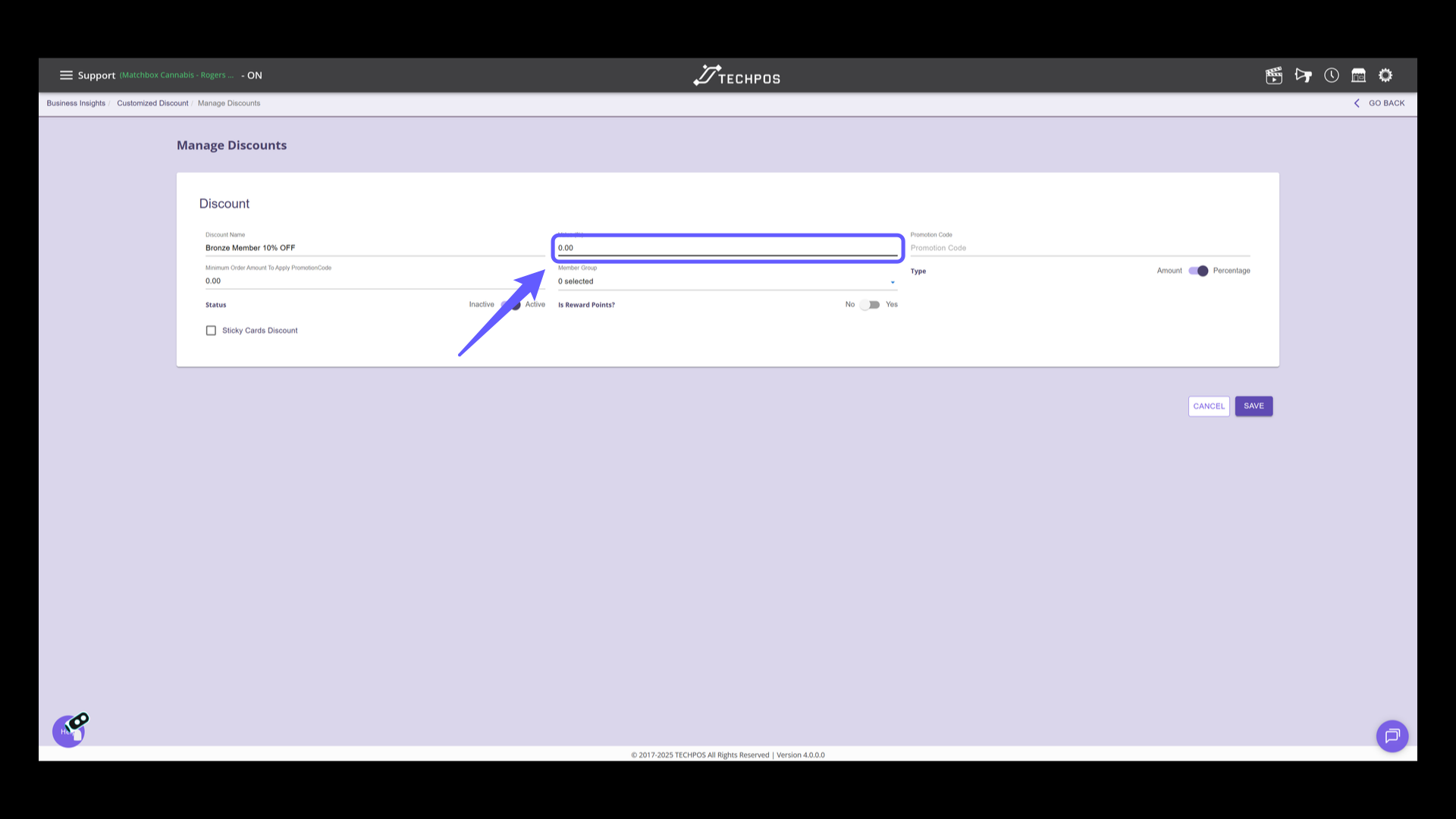Screen dimensions: 1456x819
Task: Click the Save button
Action: point(1254,406)
